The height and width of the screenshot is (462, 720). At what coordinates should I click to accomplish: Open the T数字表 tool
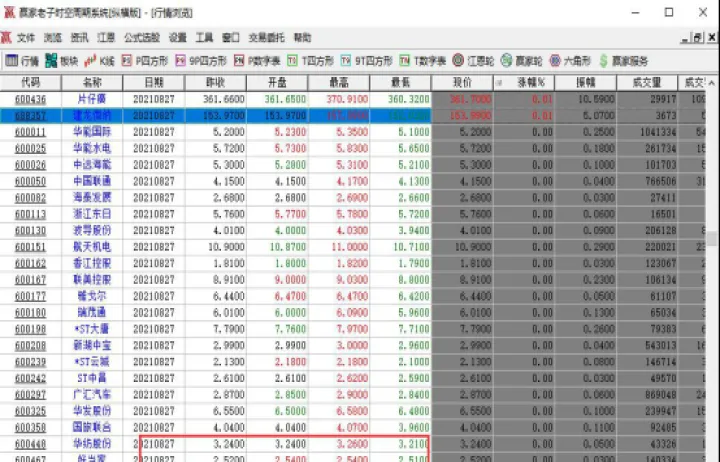coord(423,61)
